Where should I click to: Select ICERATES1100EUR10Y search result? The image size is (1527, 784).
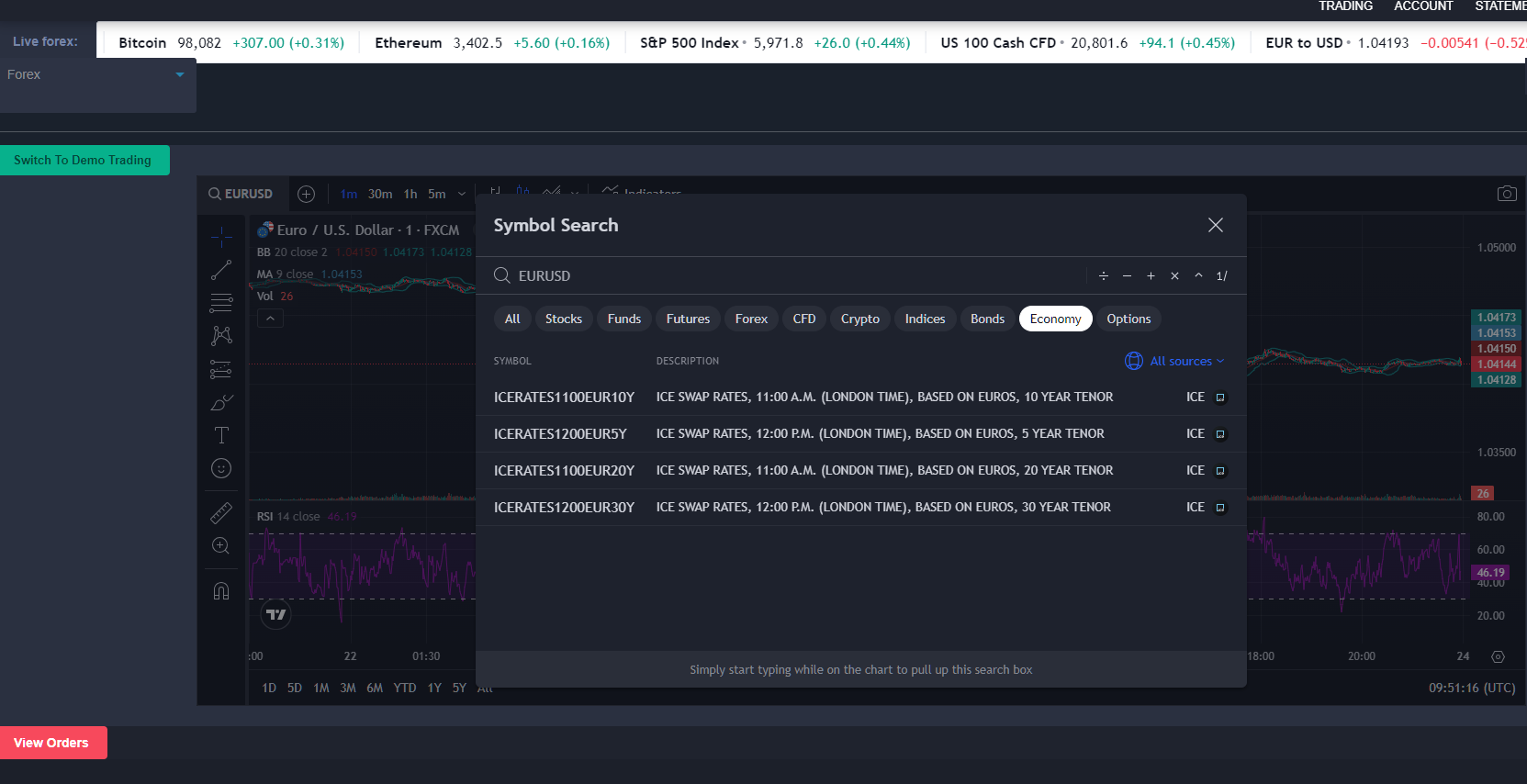tap(860, 398)
